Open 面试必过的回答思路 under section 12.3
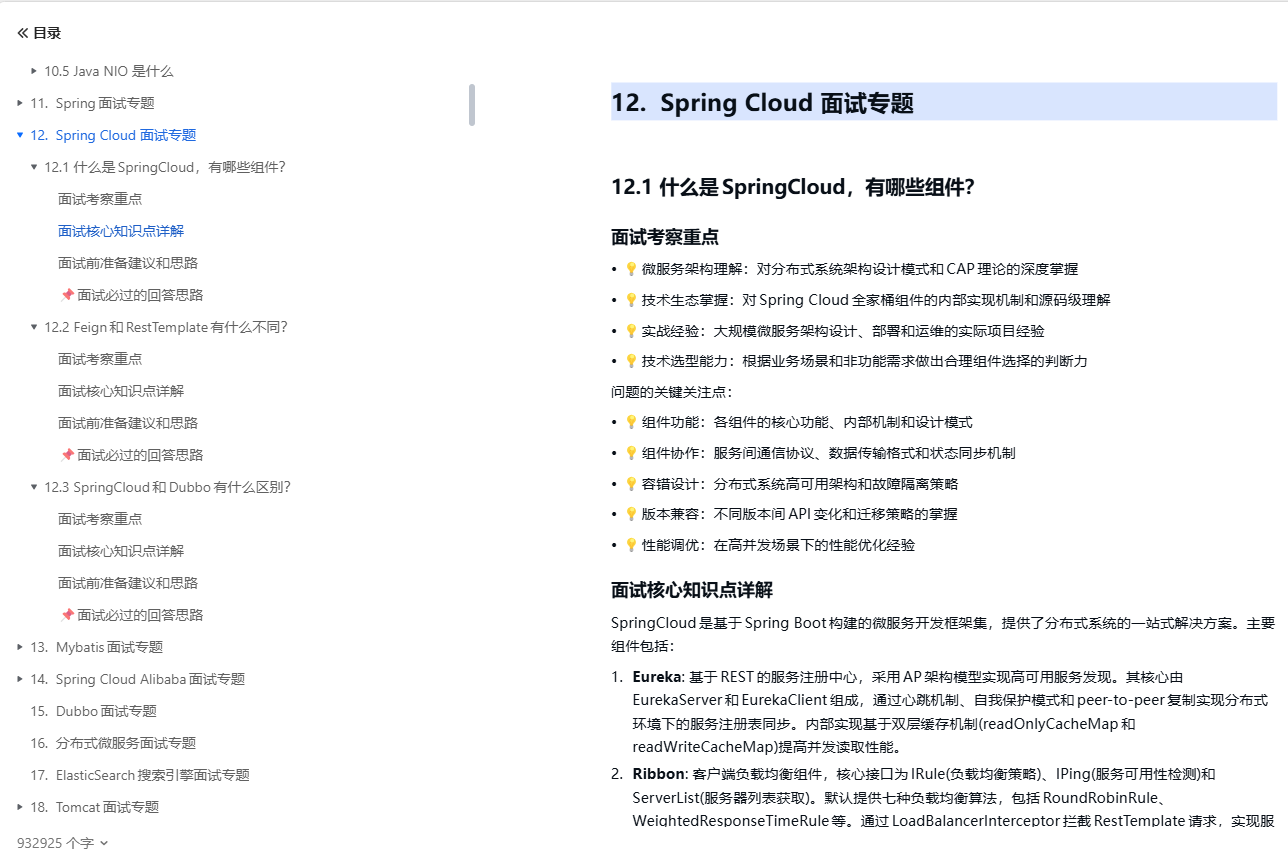 [x=132, y=615]
